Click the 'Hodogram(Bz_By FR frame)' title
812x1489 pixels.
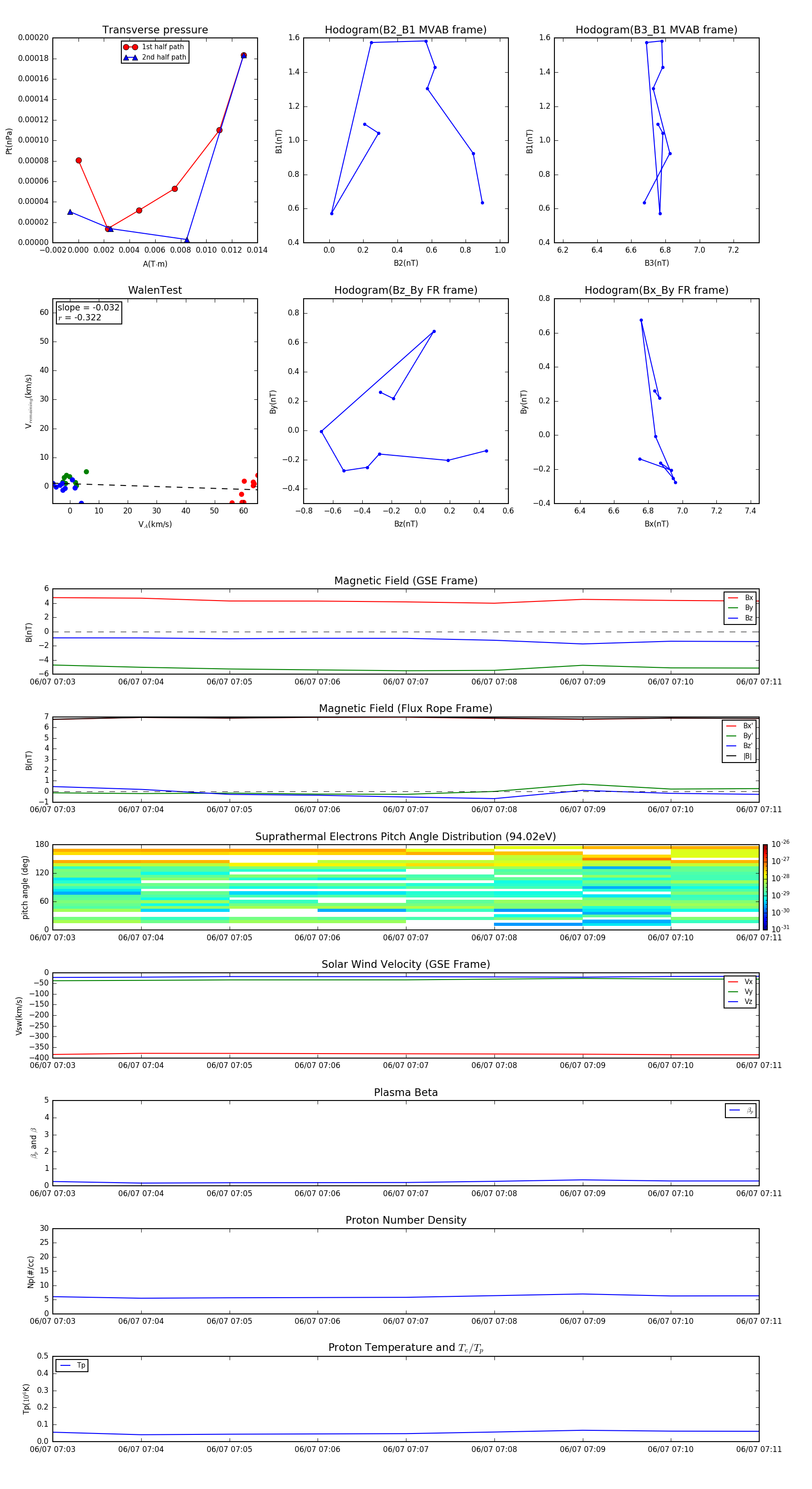pos(406,290)
